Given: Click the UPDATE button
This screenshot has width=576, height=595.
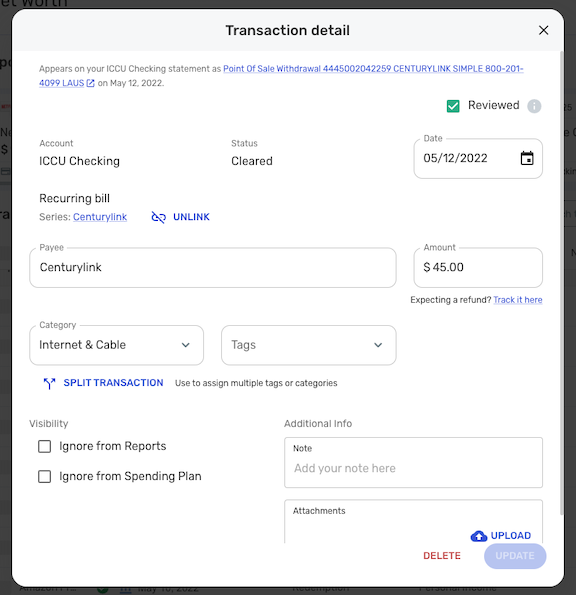Looking at the screenshot, I should tap(515, 556).
